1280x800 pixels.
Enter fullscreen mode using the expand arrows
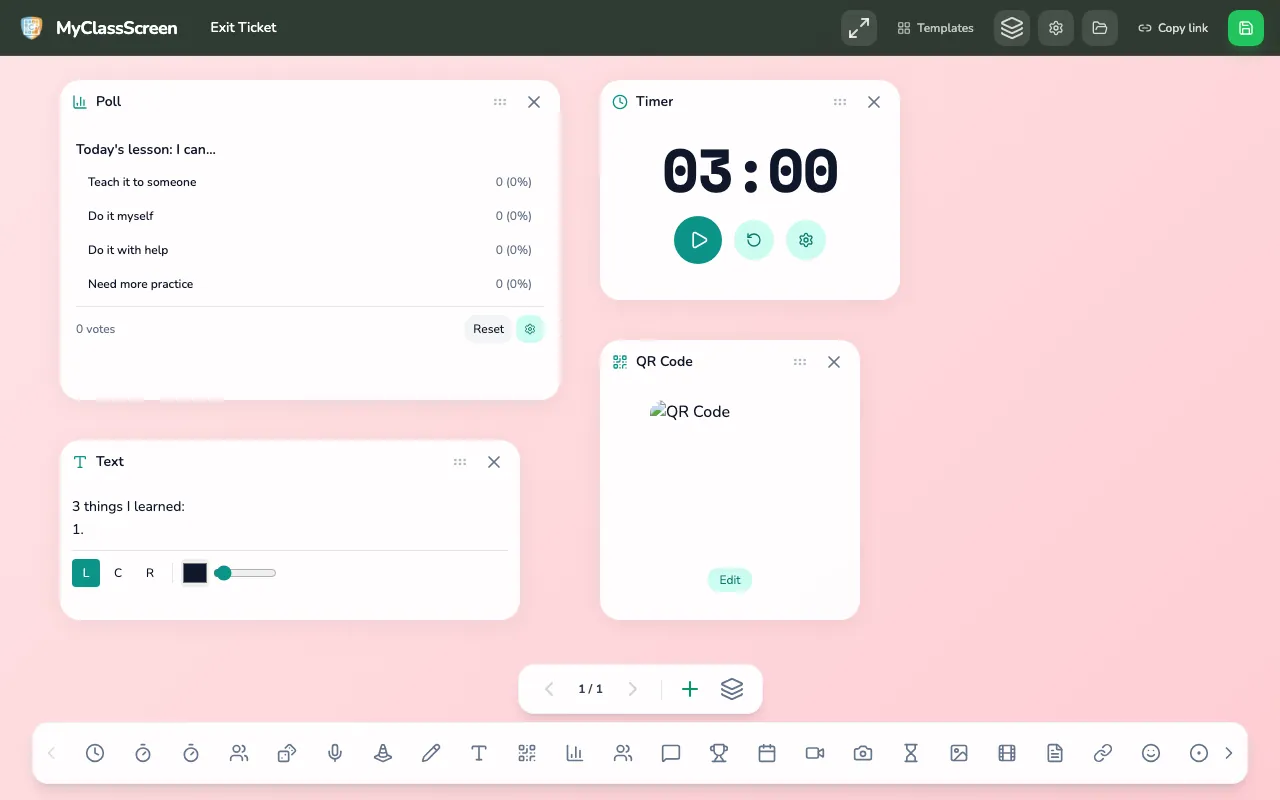click(x=859, y=28)
